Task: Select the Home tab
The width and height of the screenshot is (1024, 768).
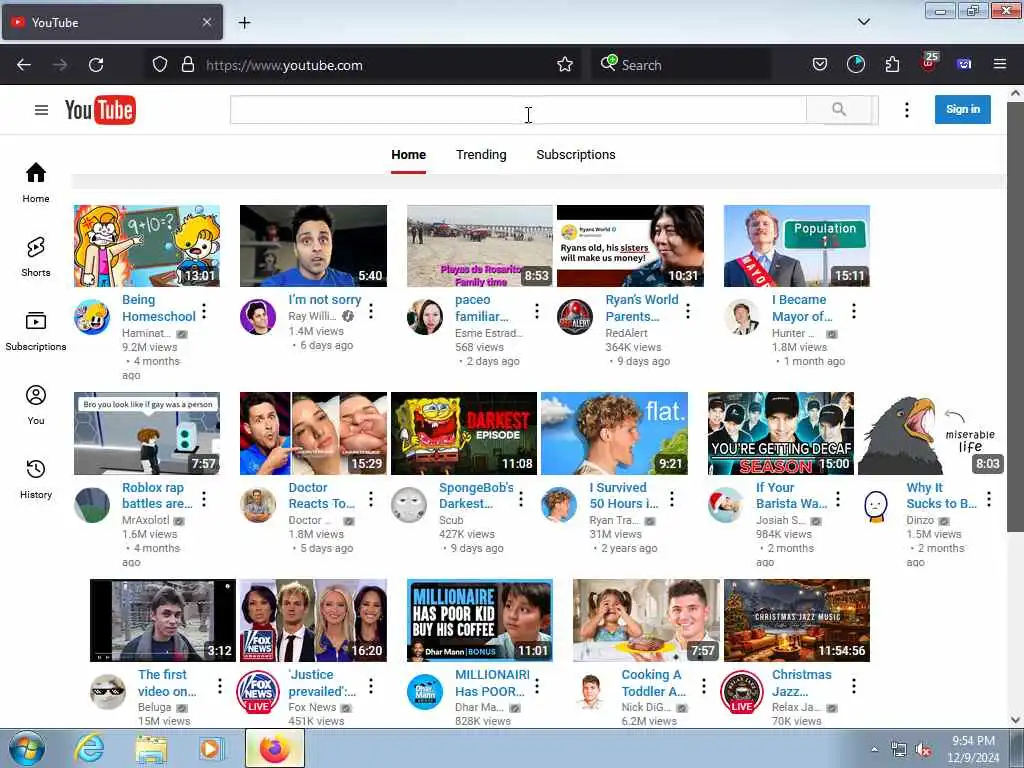Action: 409,155
